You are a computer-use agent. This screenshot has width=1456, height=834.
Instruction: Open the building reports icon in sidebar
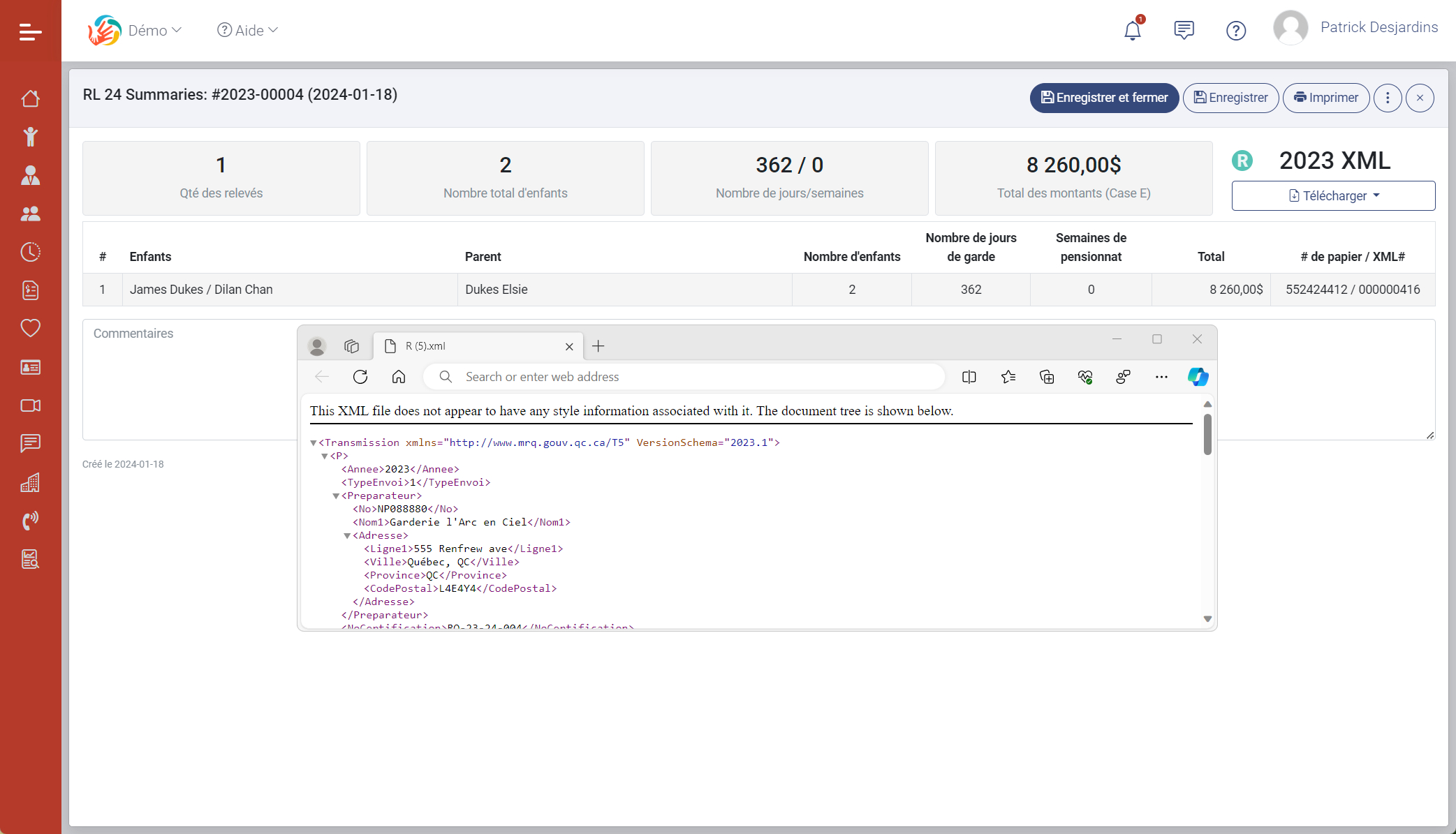(x=30, y=482)
